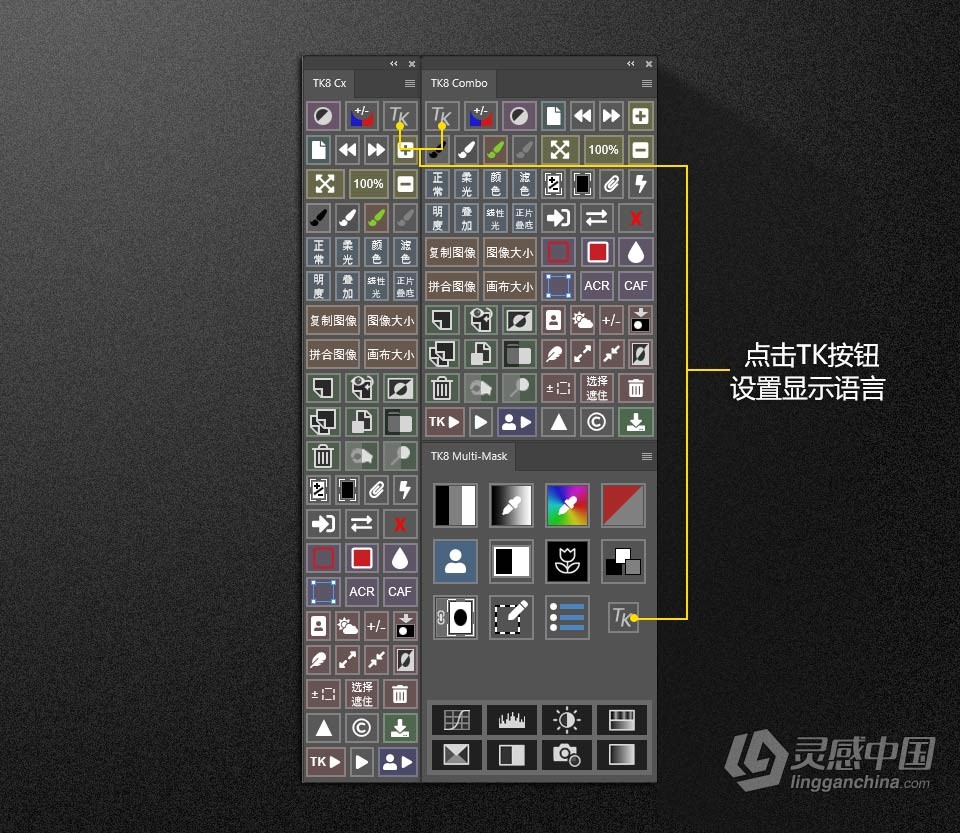Click the TK button in TK8 Combo panel
This screenshot has height=833, width=960.
pos(441,116)
